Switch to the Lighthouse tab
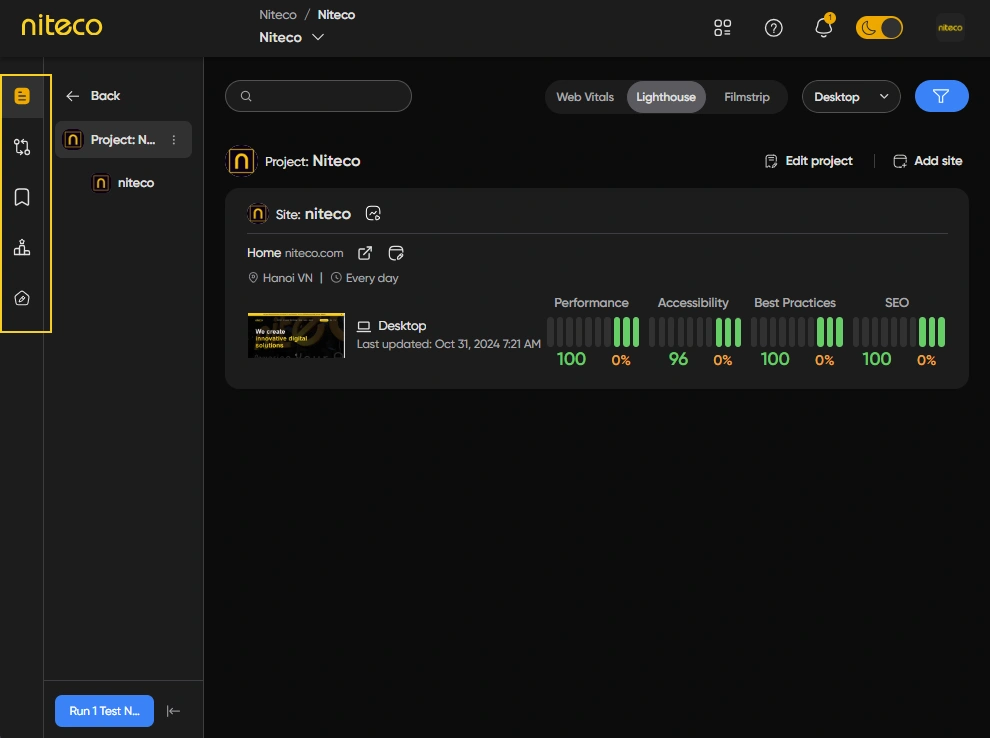The image size is (990, 738). pos(665,97)
